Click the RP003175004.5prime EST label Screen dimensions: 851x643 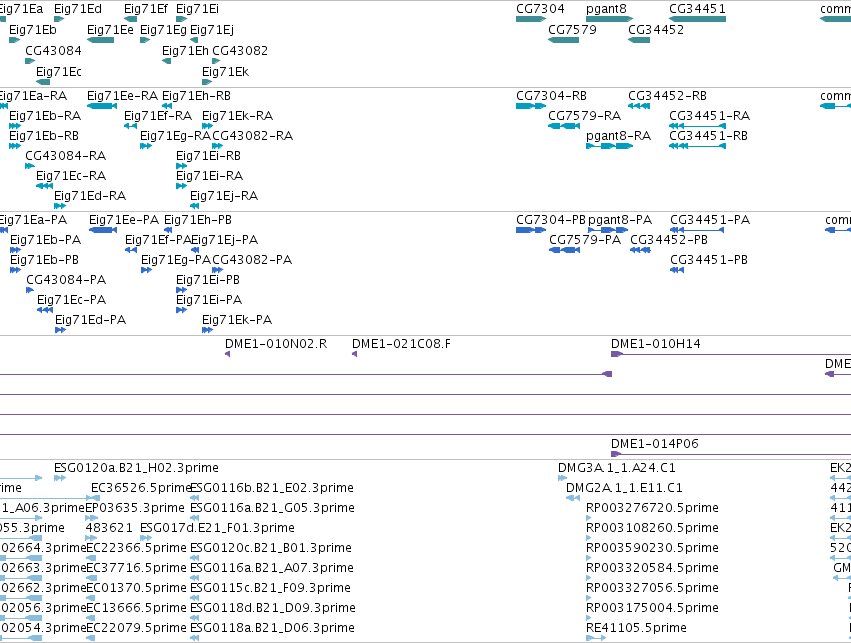(652, 608)
